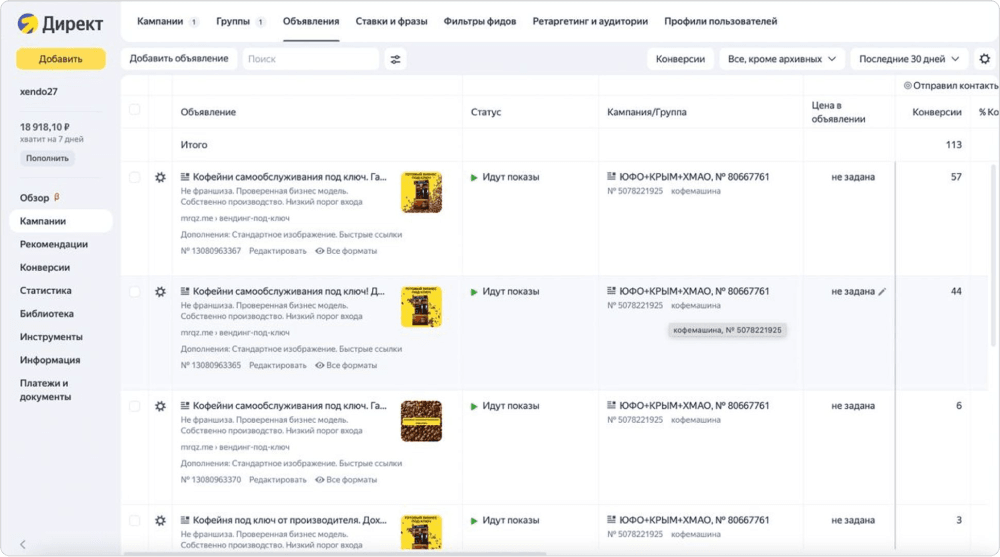Open Все, кроме архивных filter dropdown

781,59
